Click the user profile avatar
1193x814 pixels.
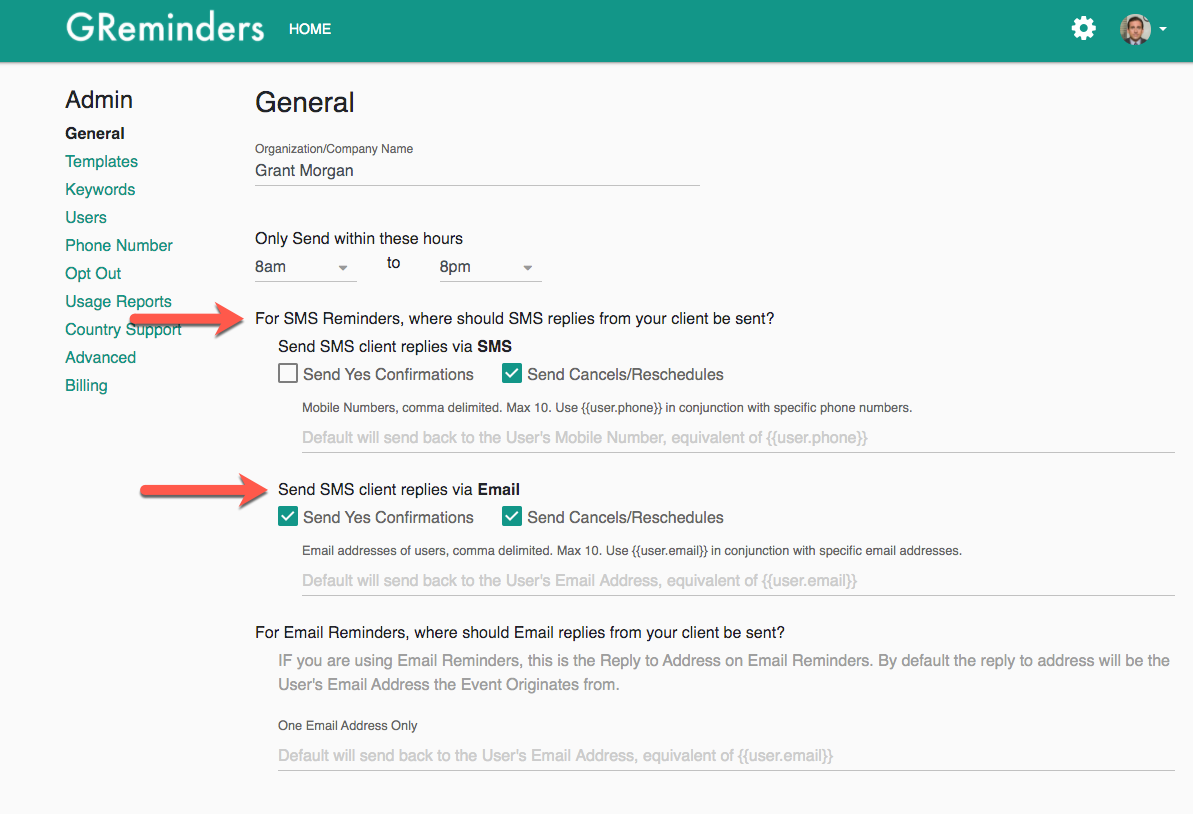click(x=1135, y=30)
